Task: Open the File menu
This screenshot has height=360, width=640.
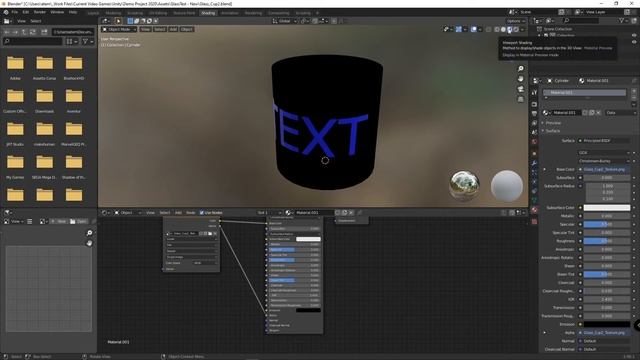Action: pyautogui.click(x=15, y=12)
